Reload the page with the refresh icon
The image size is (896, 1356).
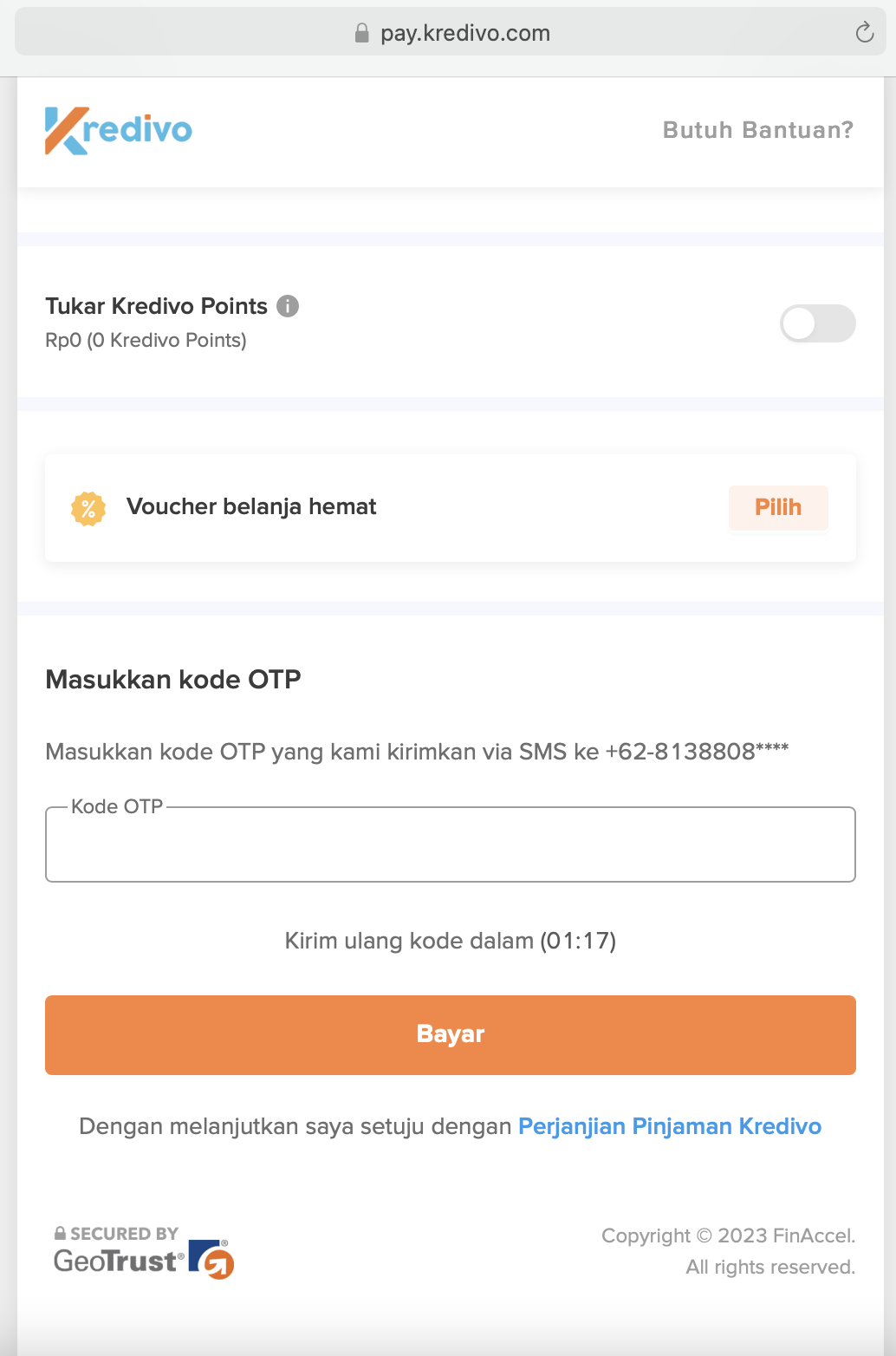coord(864,33)
